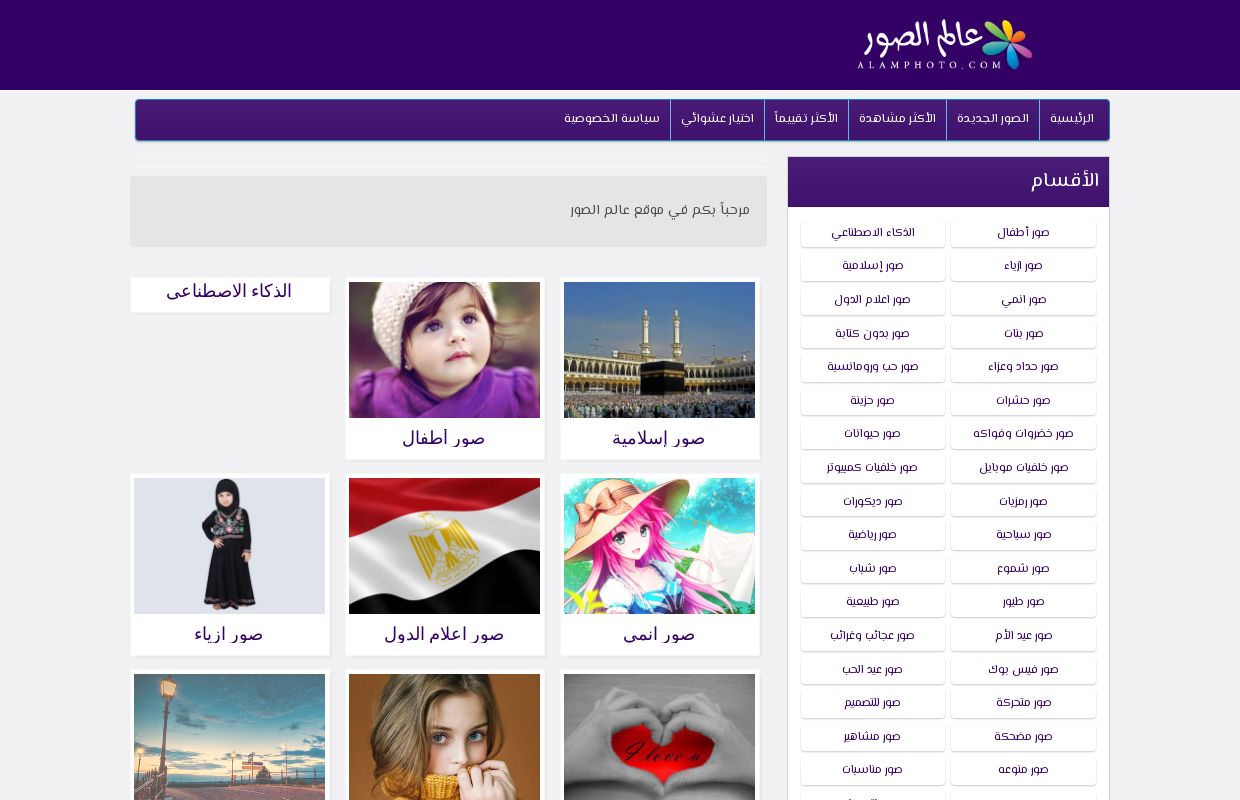1240x800 pixels.
Task: Open the الرئيسية menu item
Action: 1072,119
